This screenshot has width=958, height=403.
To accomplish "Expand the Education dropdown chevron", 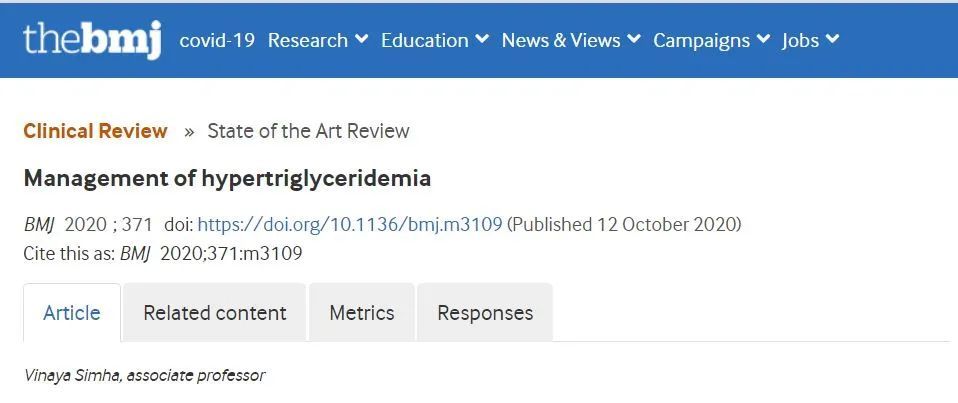I will coord(482,40).
